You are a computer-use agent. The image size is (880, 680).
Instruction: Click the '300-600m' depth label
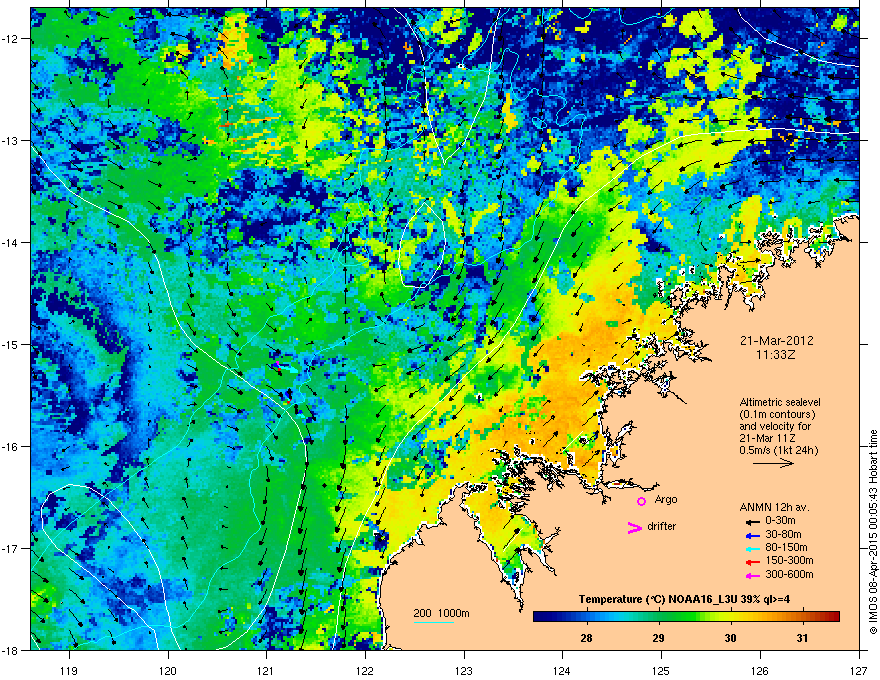(x=789, y=574)
